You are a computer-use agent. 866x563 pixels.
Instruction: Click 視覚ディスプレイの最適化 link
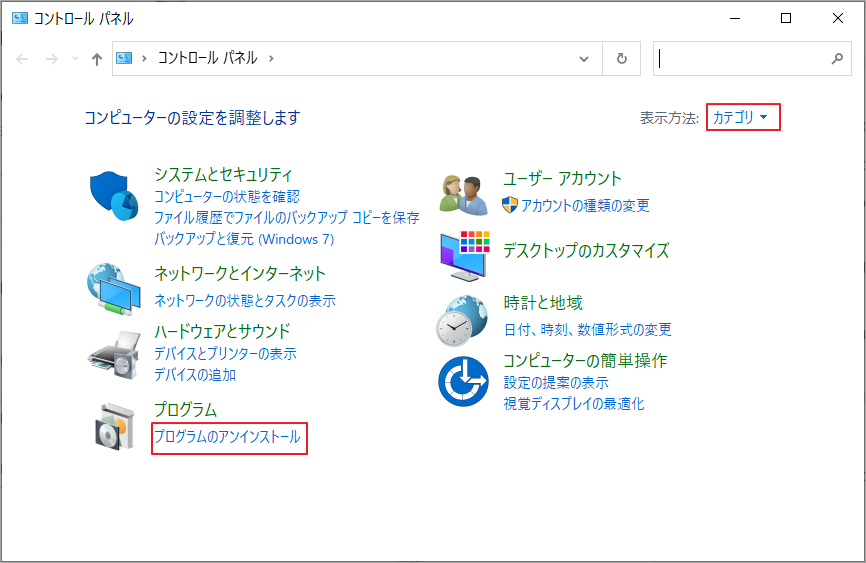pyautogui.click(x=574, y=404)
